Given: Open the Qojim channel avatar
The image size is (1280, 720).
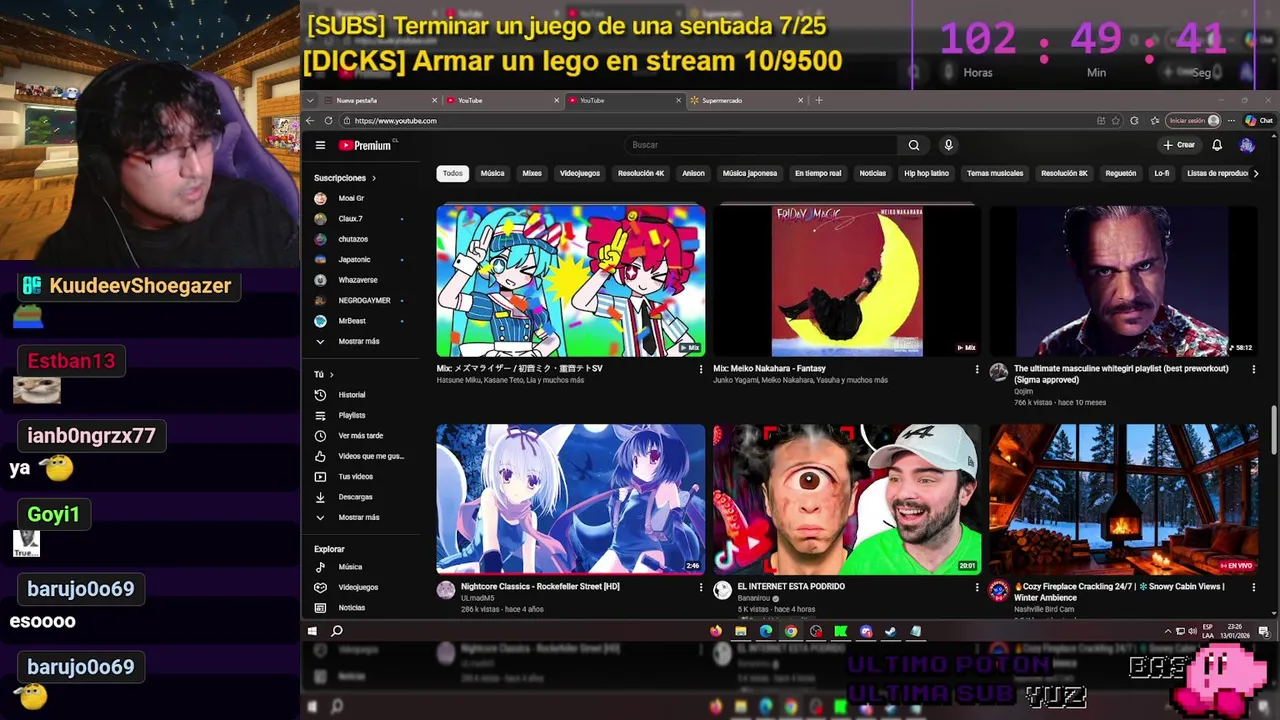Looking at the screenshot, I should click(998, 372).
